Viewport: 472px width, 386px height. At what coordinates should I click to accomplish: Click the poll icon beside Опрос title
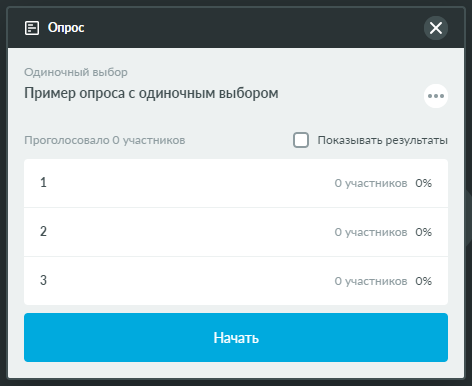click(x=32, y=28)
